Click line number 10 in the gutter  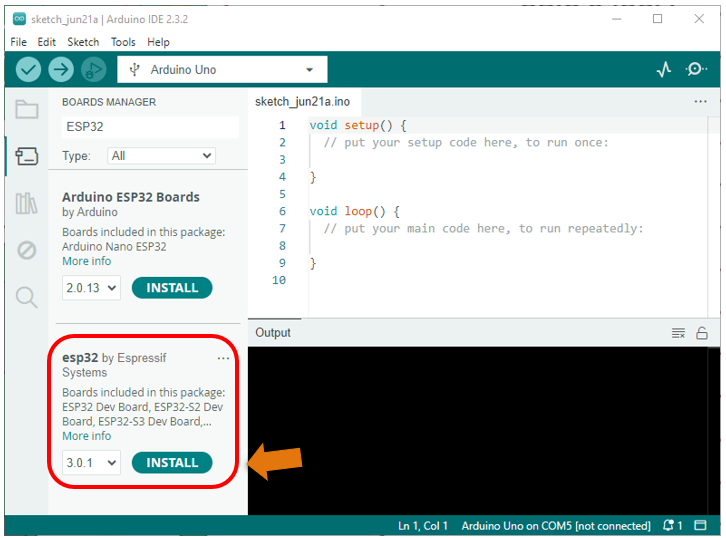click(x=279, y=280)
